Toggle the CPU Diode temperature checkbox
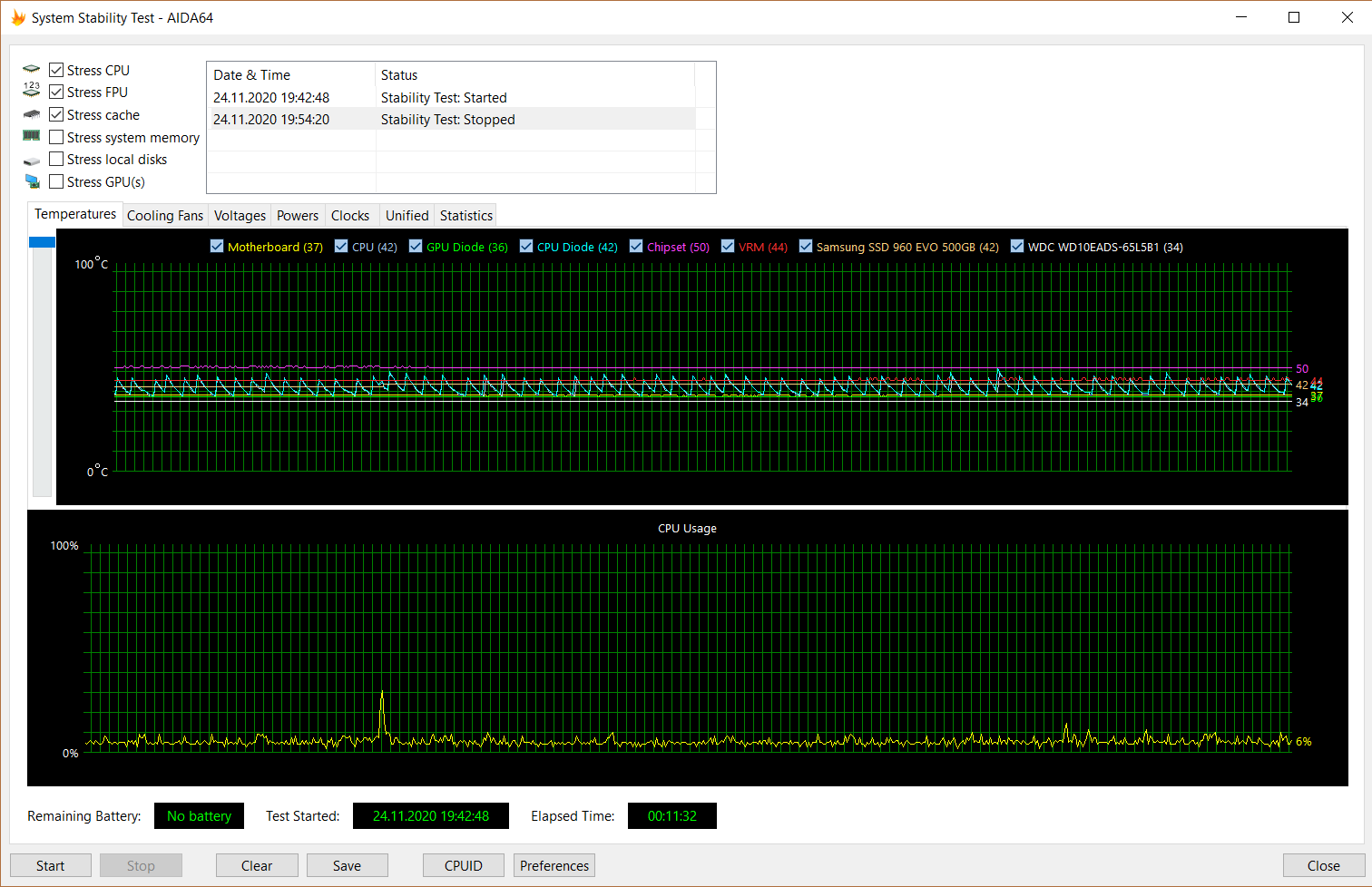Screen dimensions: 1372x887 pos(526,246)
